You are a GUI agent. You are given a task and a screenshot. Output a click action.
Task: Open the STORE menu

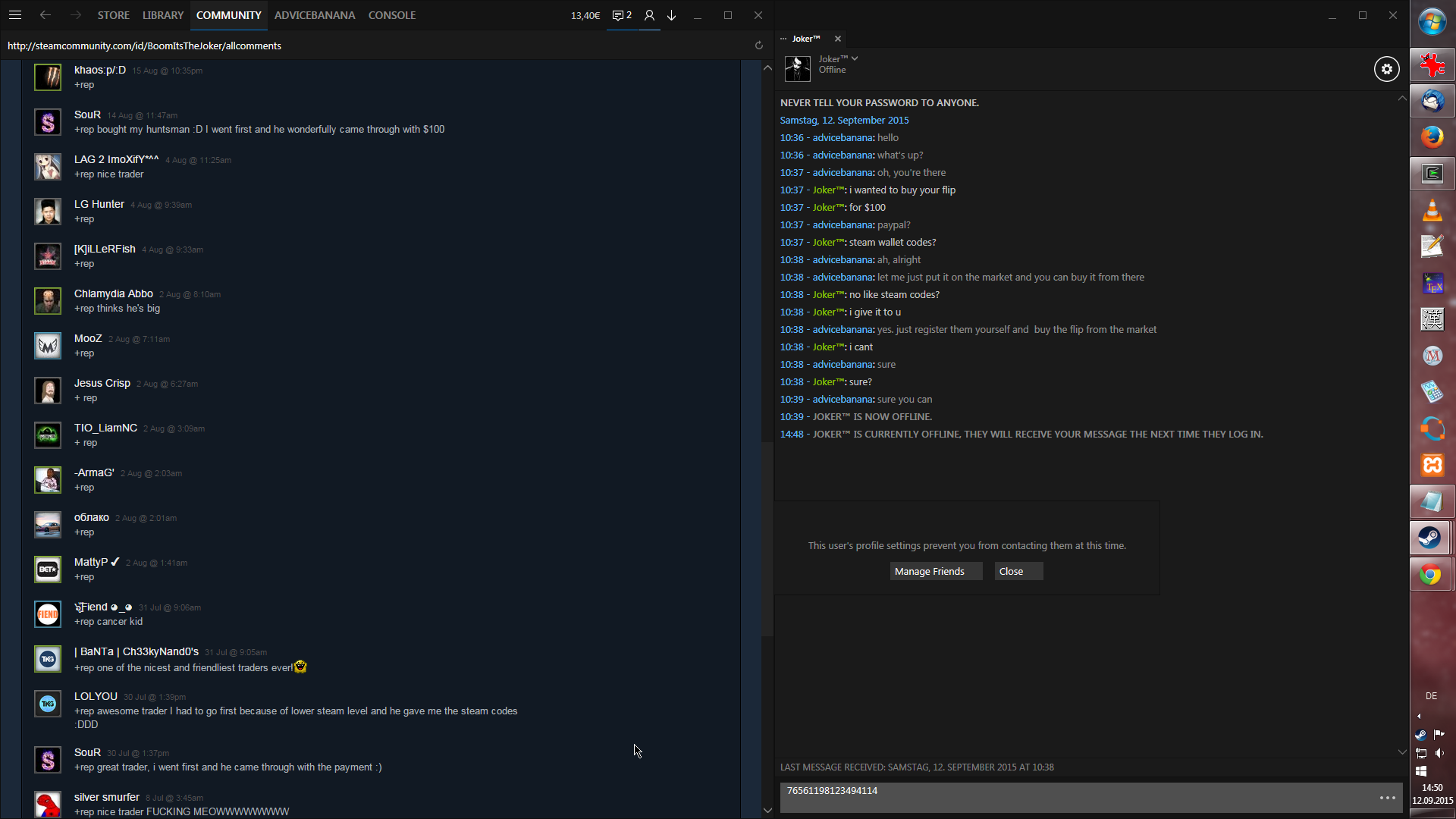[113, 15]
